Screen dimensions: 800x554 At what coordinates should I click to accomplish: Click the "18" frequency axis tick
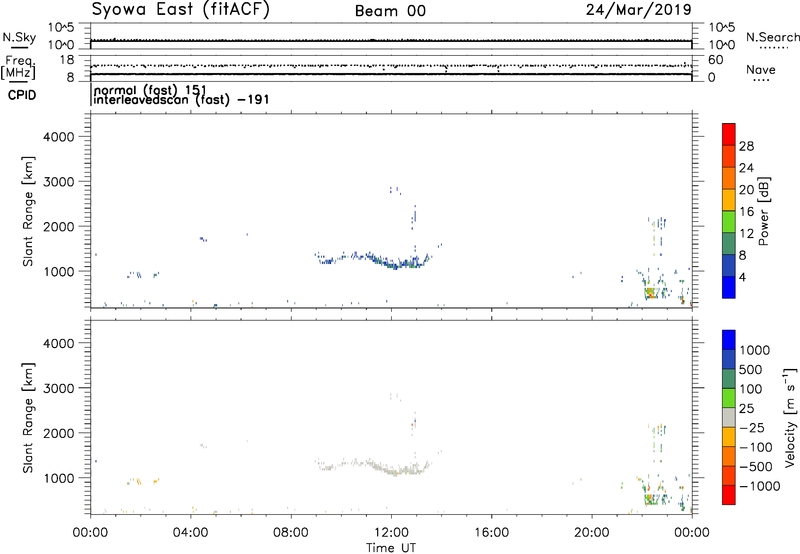(67, 60)
